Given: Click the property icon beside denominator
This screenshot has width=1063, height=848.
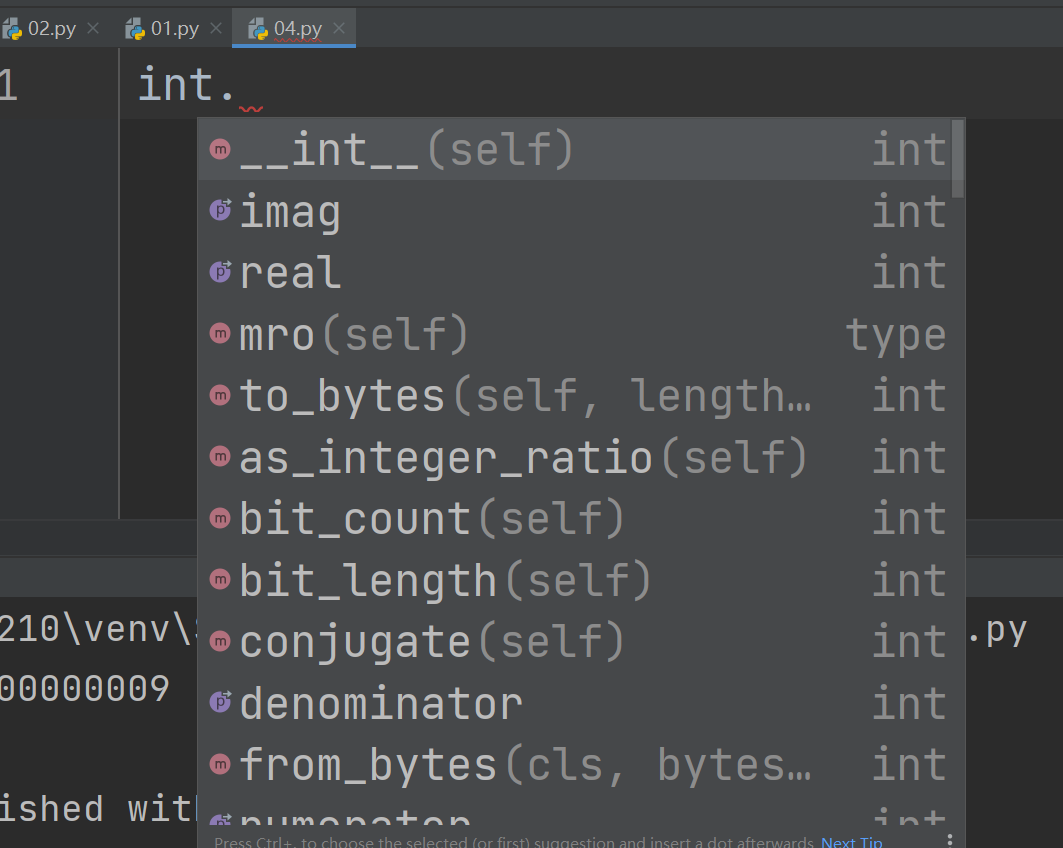Looking at the screenshot, I should coord(220,703).
